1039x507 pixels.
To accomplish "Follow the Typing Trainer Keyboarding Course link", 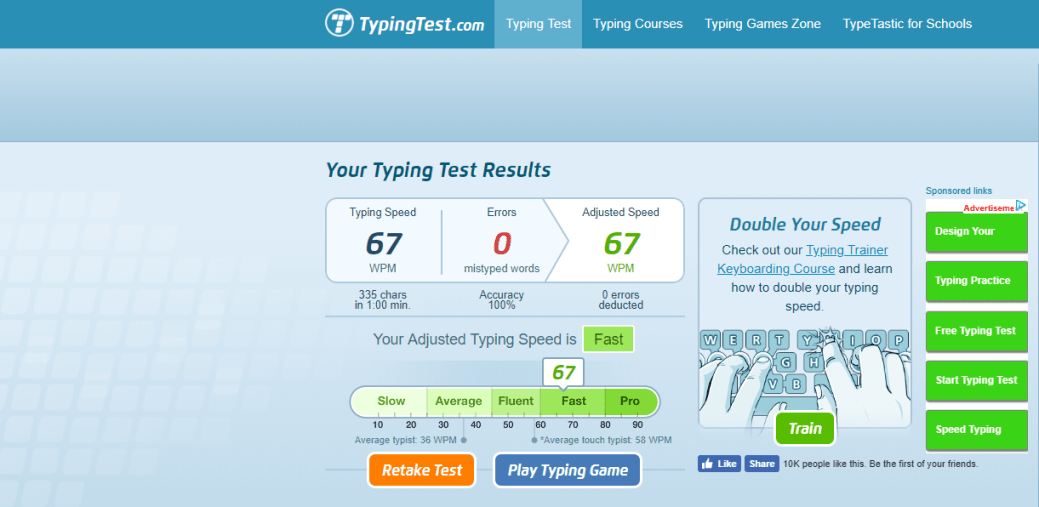I will pyautogui.click(x=802, y=259).
